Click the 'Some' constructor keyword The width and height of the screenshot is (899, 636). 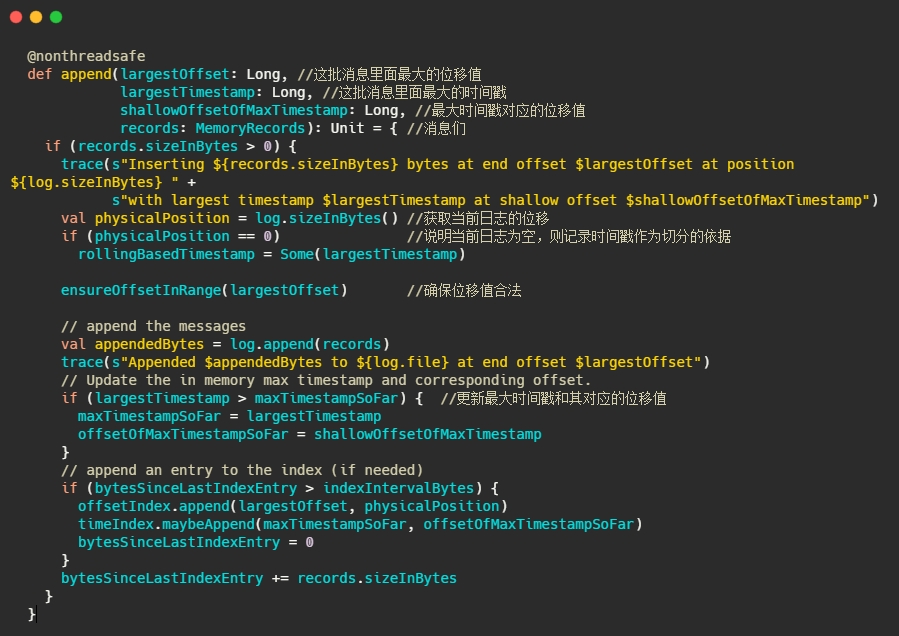296,254
